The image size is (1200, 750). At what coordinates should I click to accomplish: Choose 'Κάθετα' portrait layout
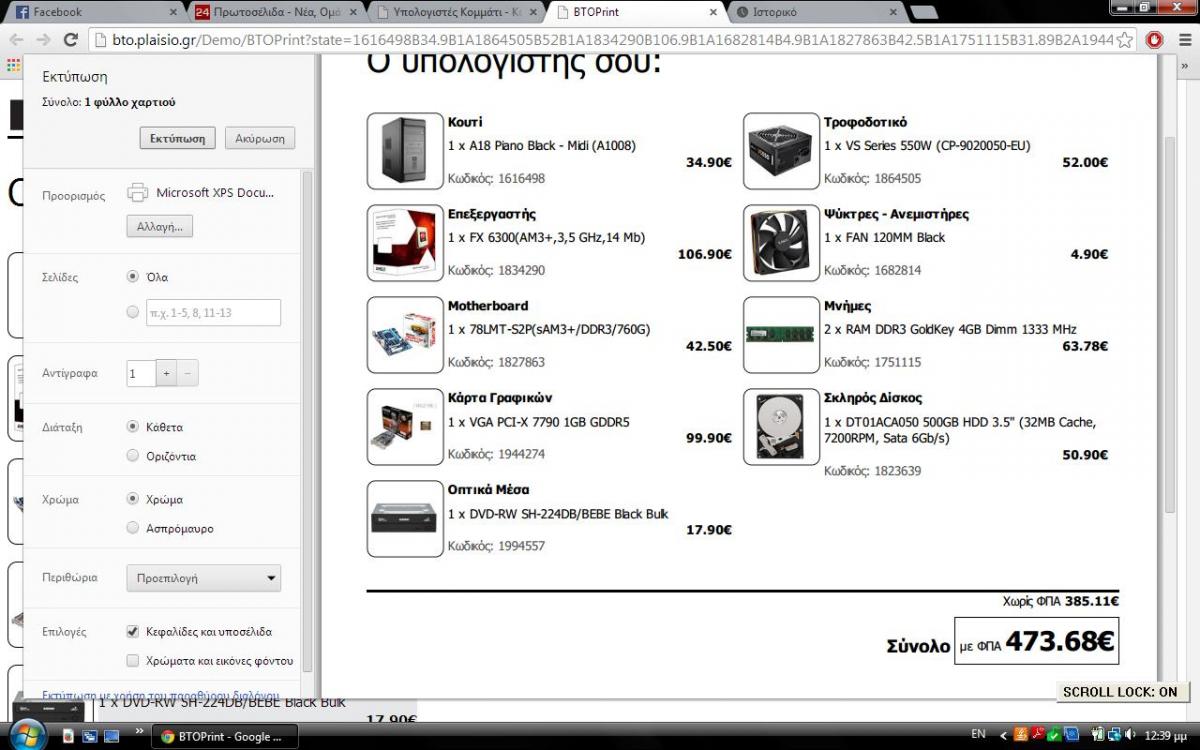(x=133, y=426)
